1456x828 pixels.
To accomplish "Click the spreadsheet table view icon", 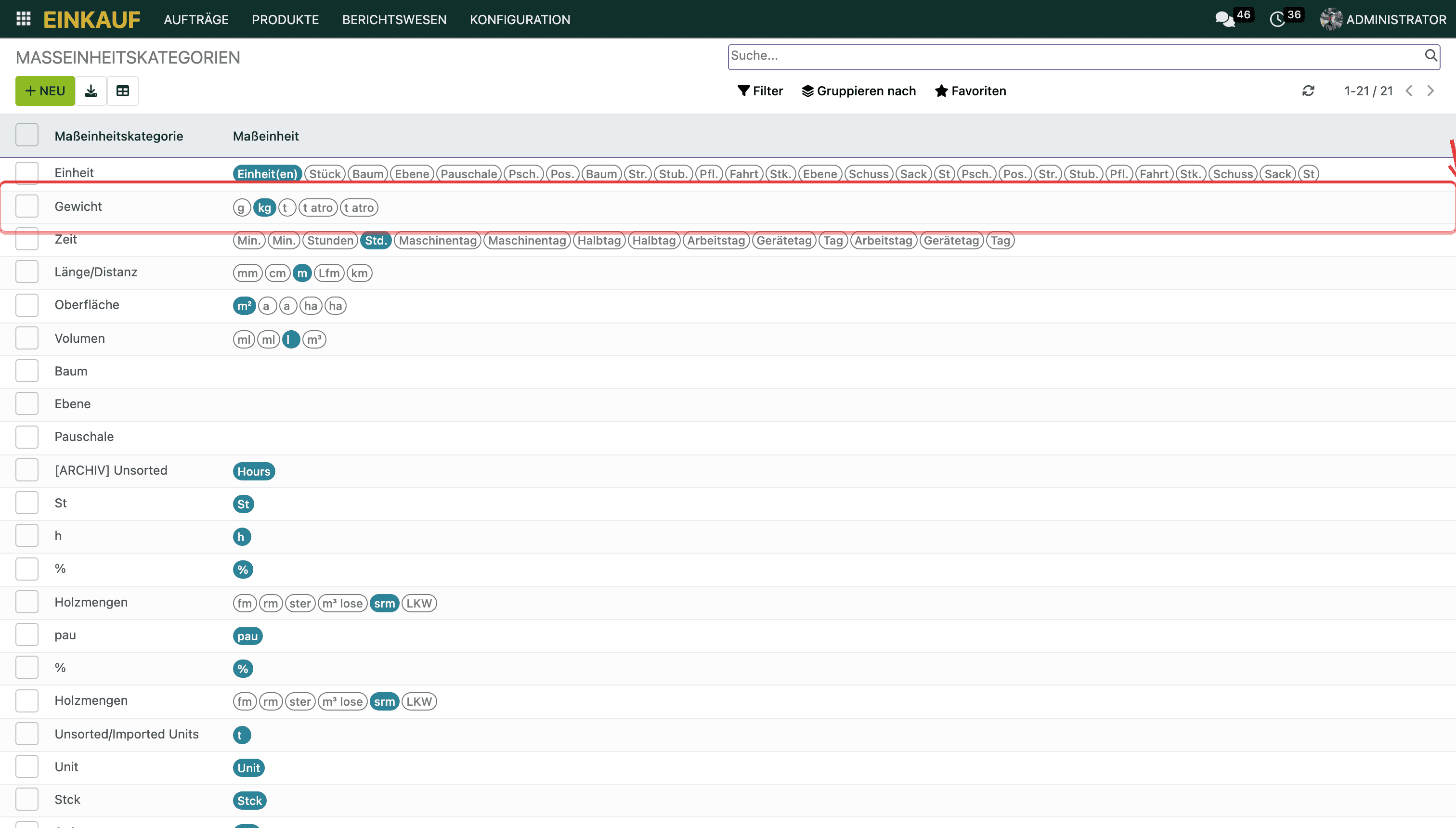I will pyautogui.click(x=123, y=91).
